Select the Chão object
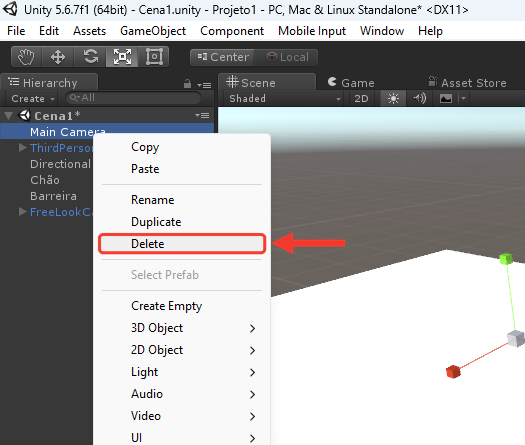This screenshot has width=525, height=445. pyautogui.click(x=45, y=180)
